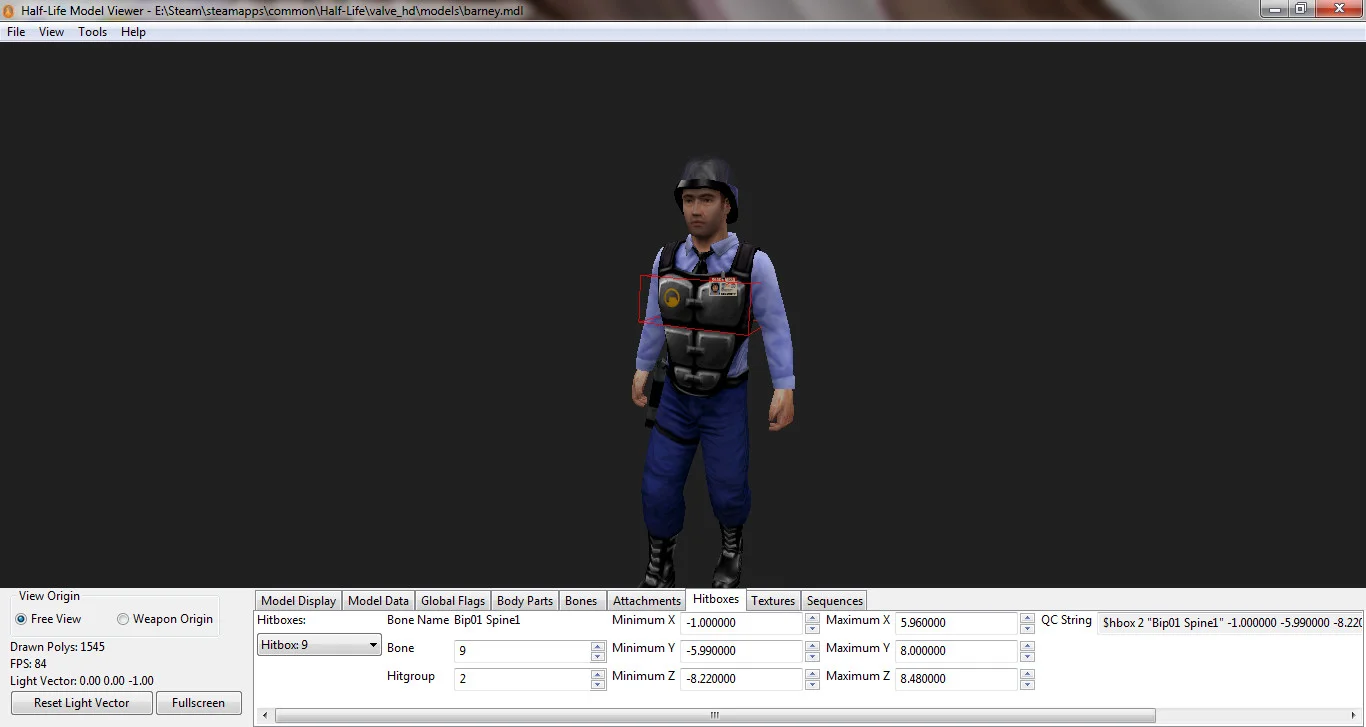Screen dimensions: 1366x727
Task: Switch to the Global Flags tab
Action: [453, 601]
